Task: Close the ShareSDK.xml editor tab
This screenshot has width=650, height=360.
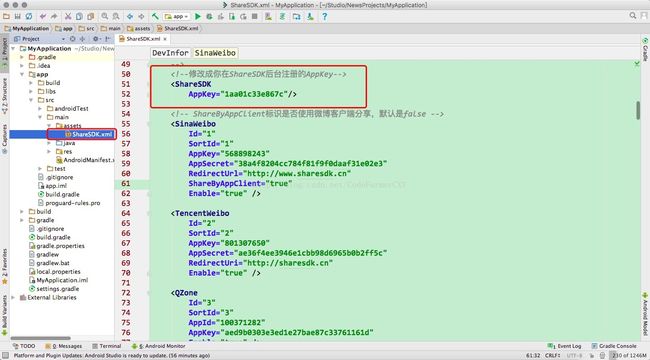Action: (x=165, y=39)
